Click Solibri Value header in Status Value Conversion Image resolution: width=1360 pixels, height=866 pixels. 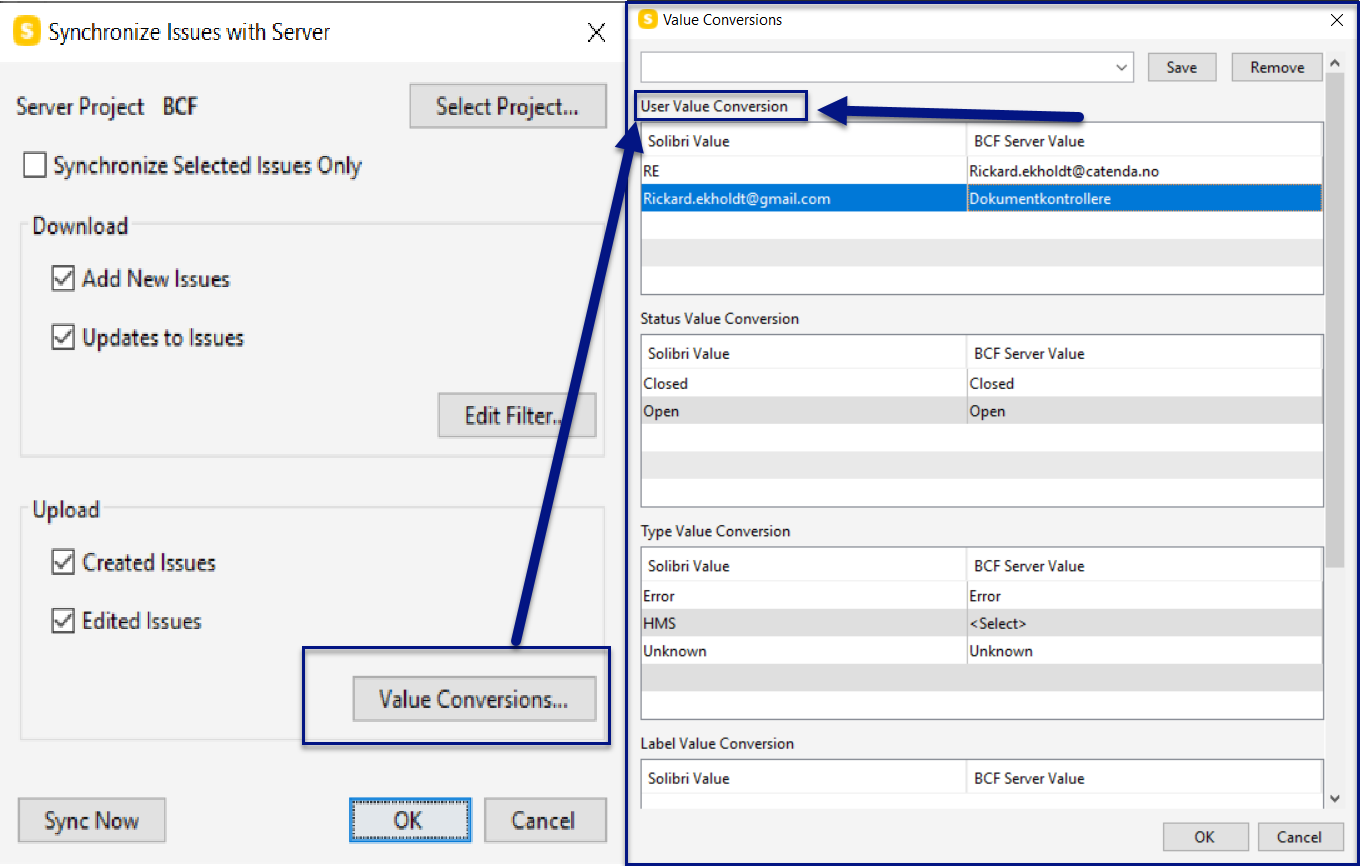tap(804, 353)
